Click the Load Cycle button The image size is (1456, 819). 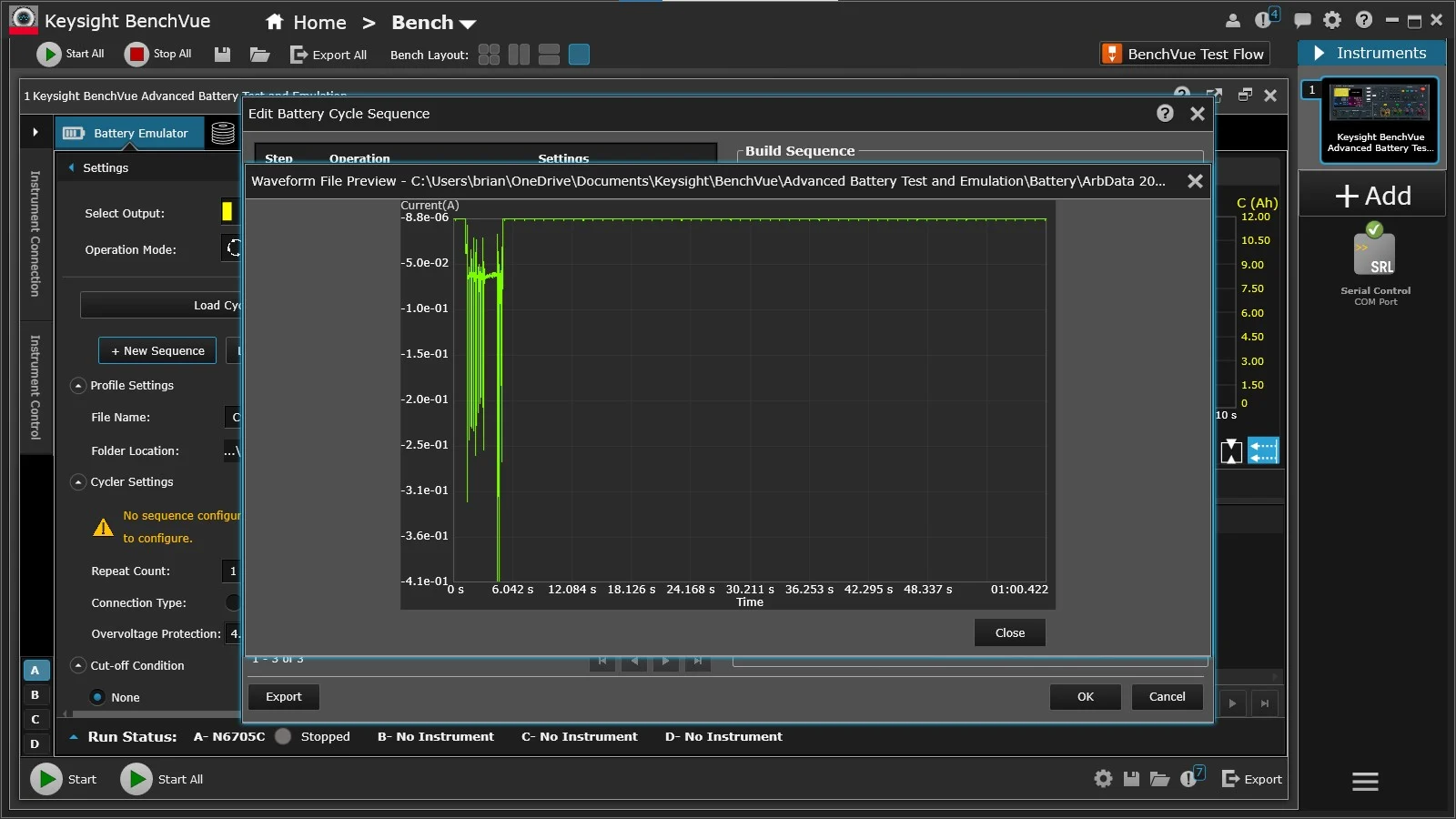161,306
